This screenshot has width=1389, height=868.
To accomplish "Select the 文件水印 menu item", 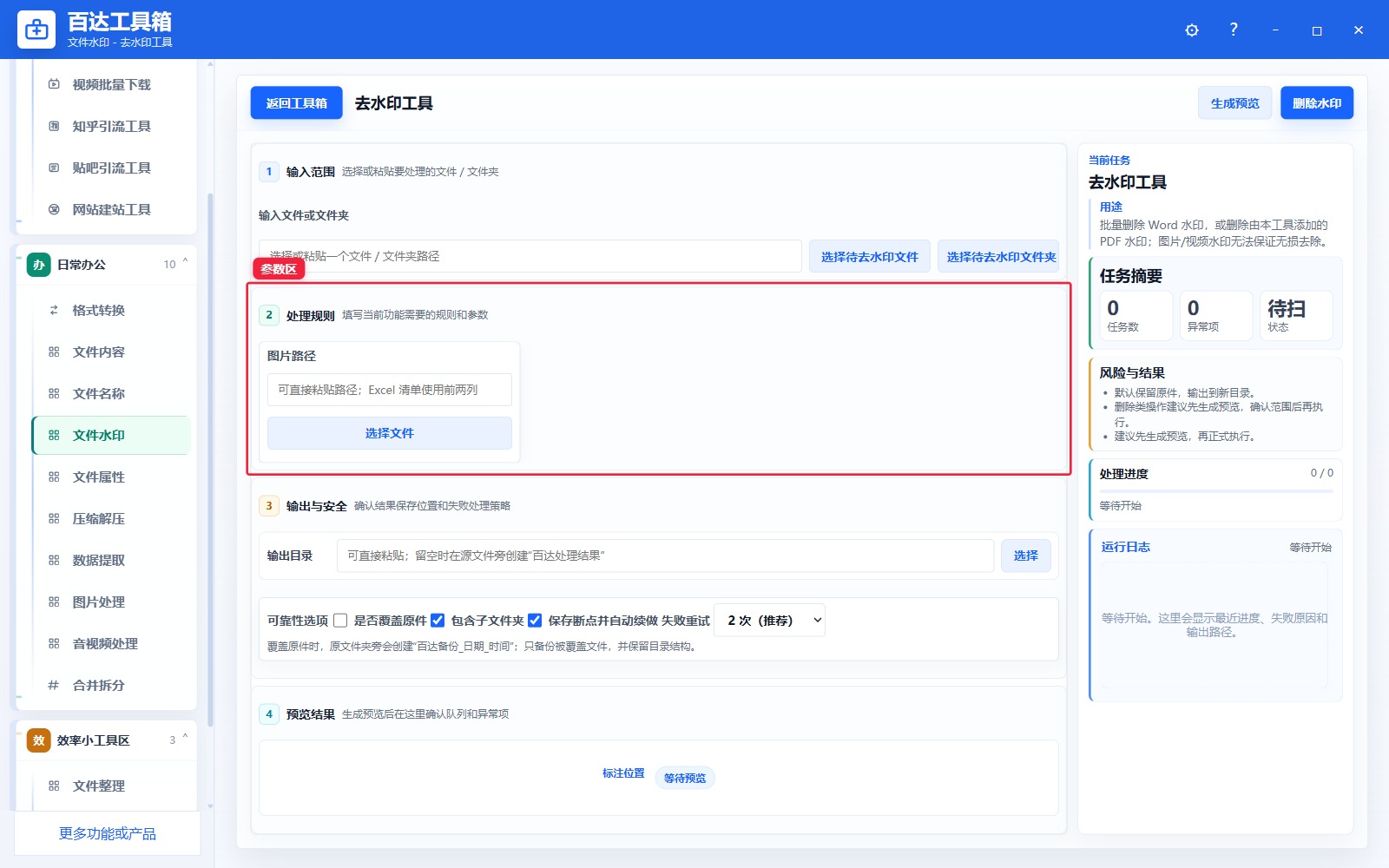I will point(111,435).
